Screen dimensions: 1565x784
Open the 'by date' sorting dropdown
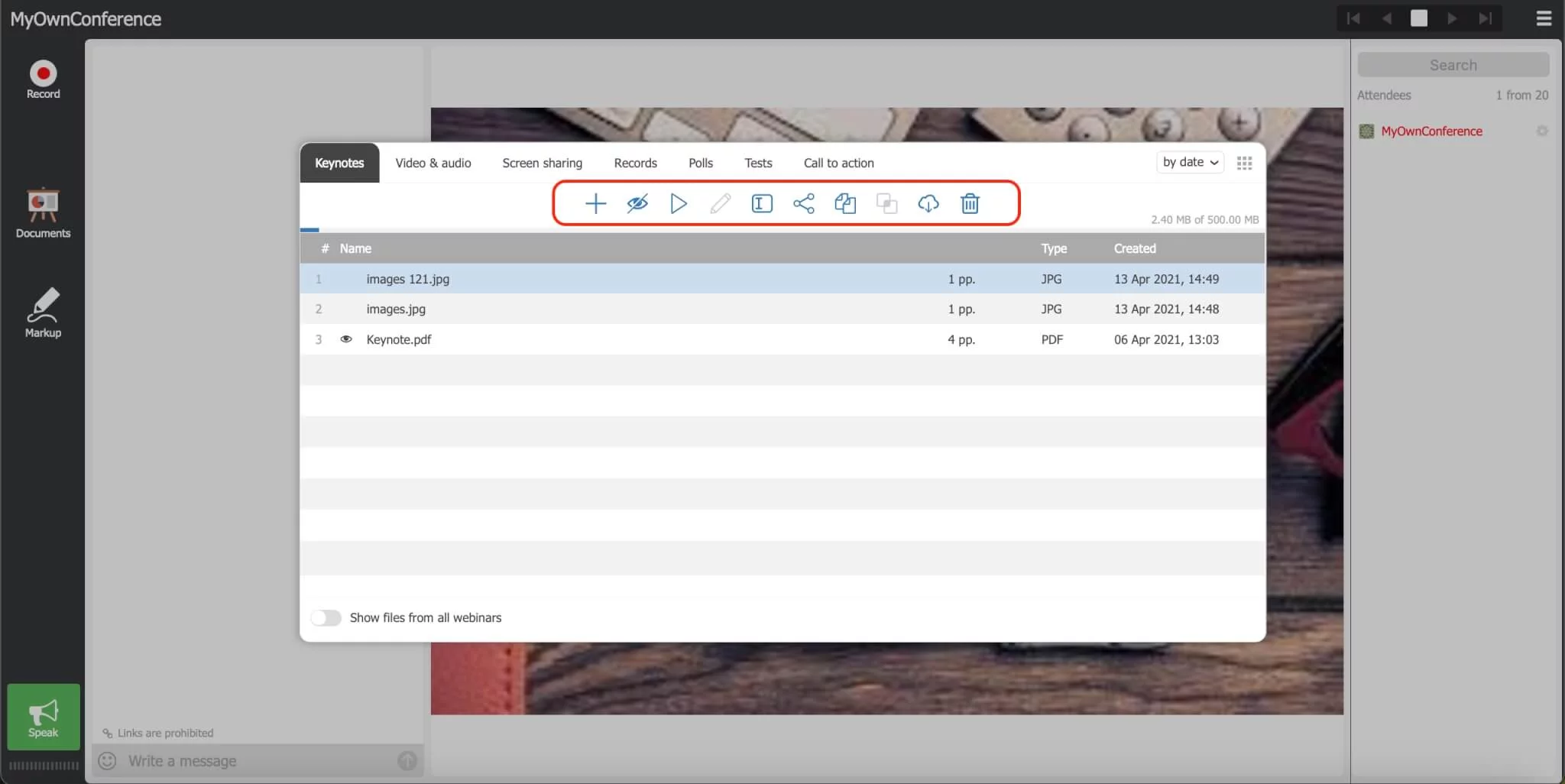1189,162
